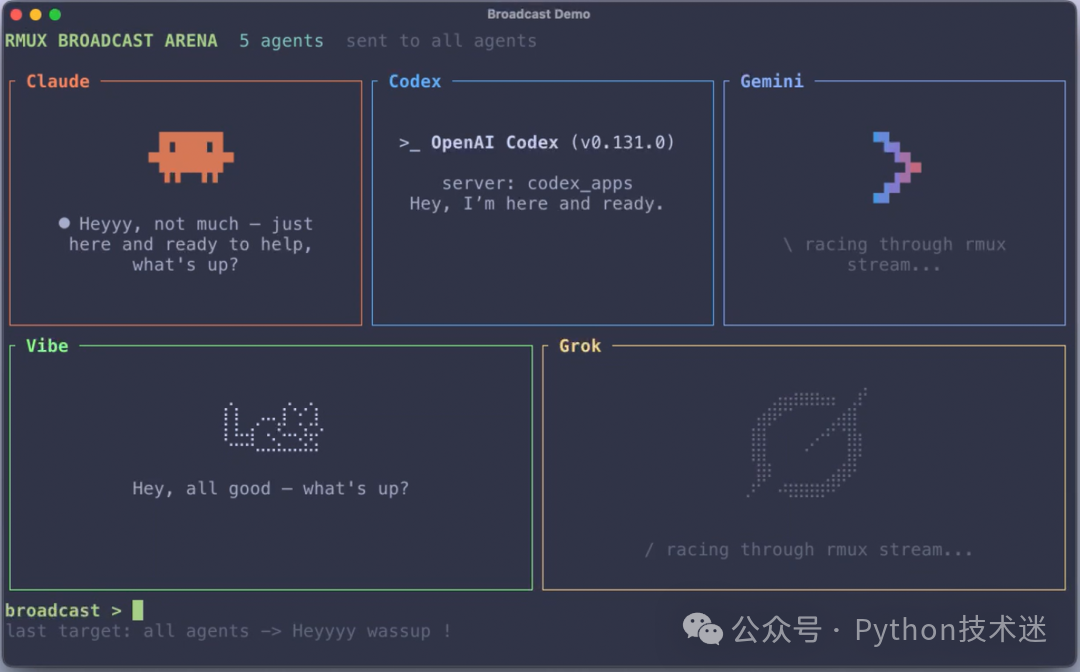The height and width of the screenshot is (672, 1080).
Task: Minimize the Broadcast Demo window
Action: tap(36, 14)
